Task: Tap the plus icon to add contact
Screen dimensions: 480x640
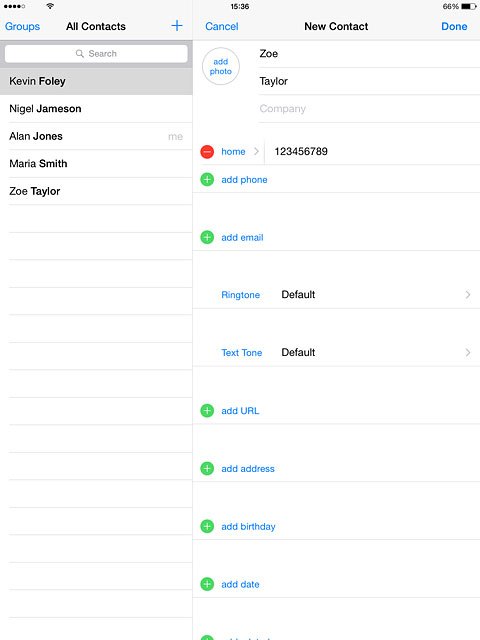Action: 177,26
